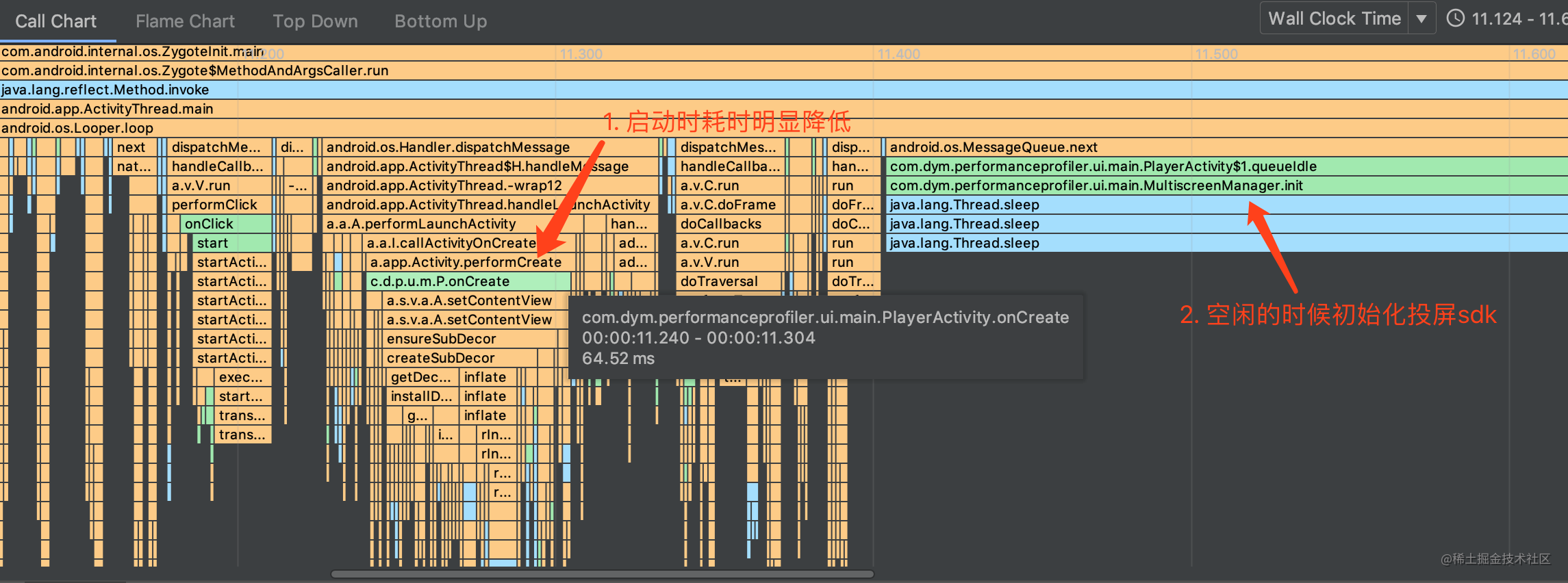Select the a.app.Activity.performCreate bar
This screenshot has width=1568, height=583.
(470, 262)
